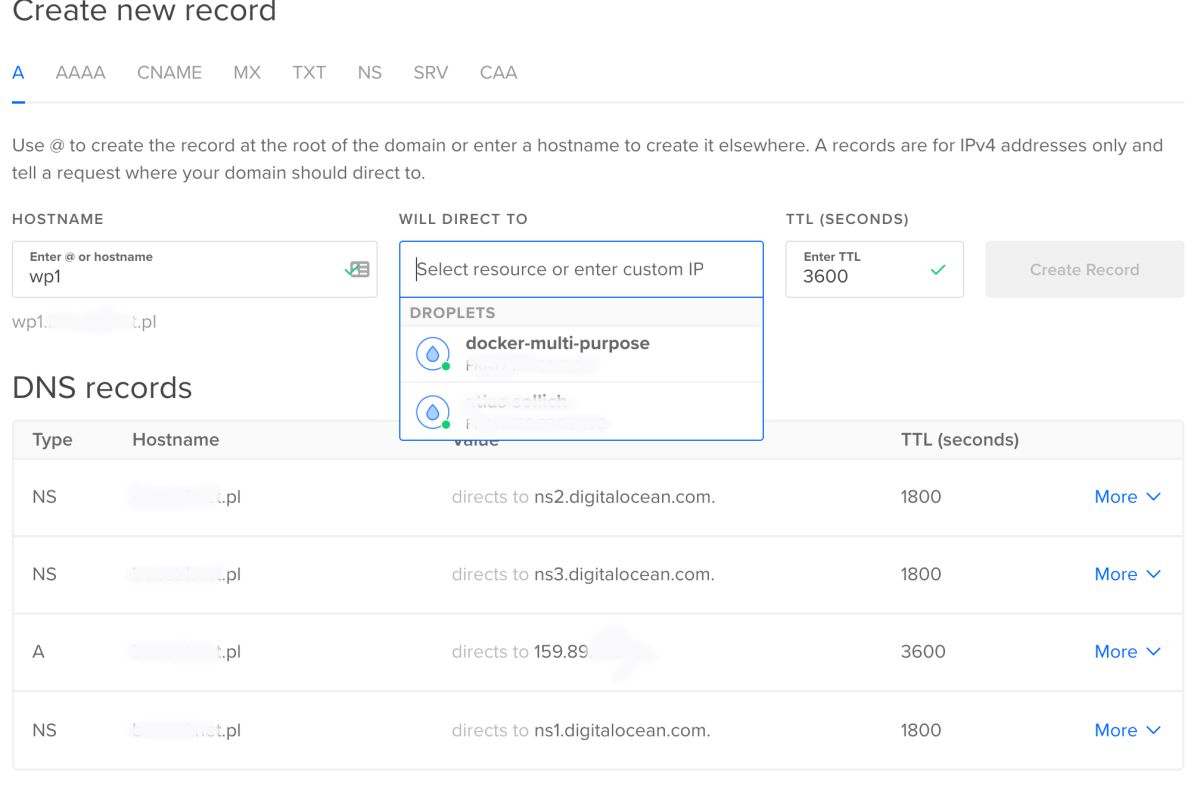Click the docker-multi-purpose droplet icon
Viewport: 1200px width, 809px height.
coord(432,353)
